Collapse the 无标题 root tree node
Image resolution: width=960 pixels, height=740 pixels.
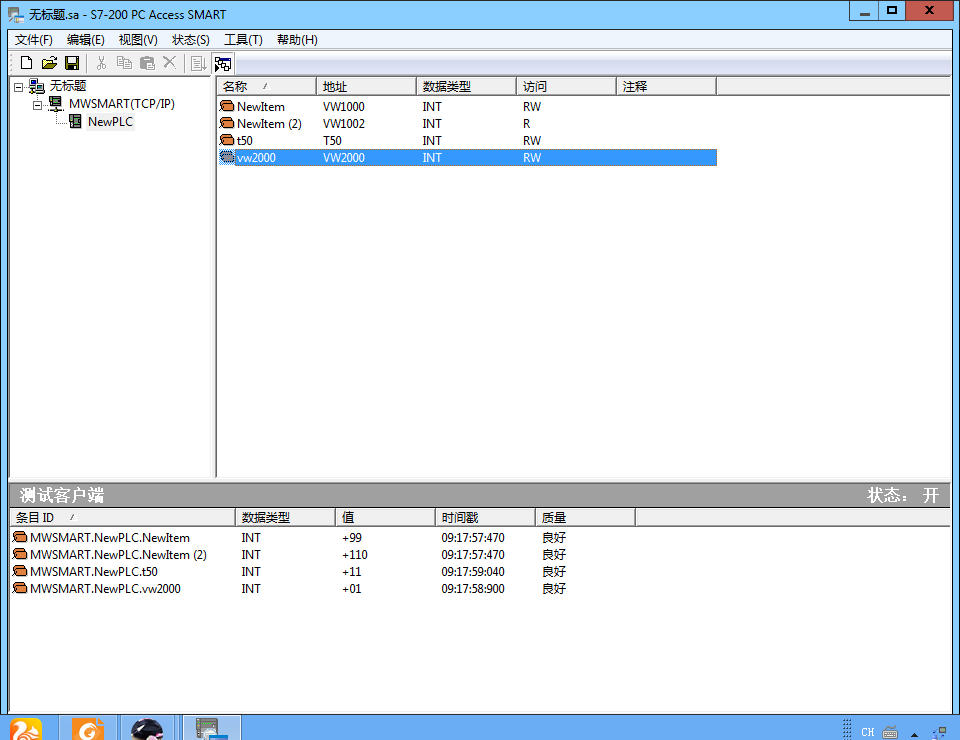pos(19,87)
